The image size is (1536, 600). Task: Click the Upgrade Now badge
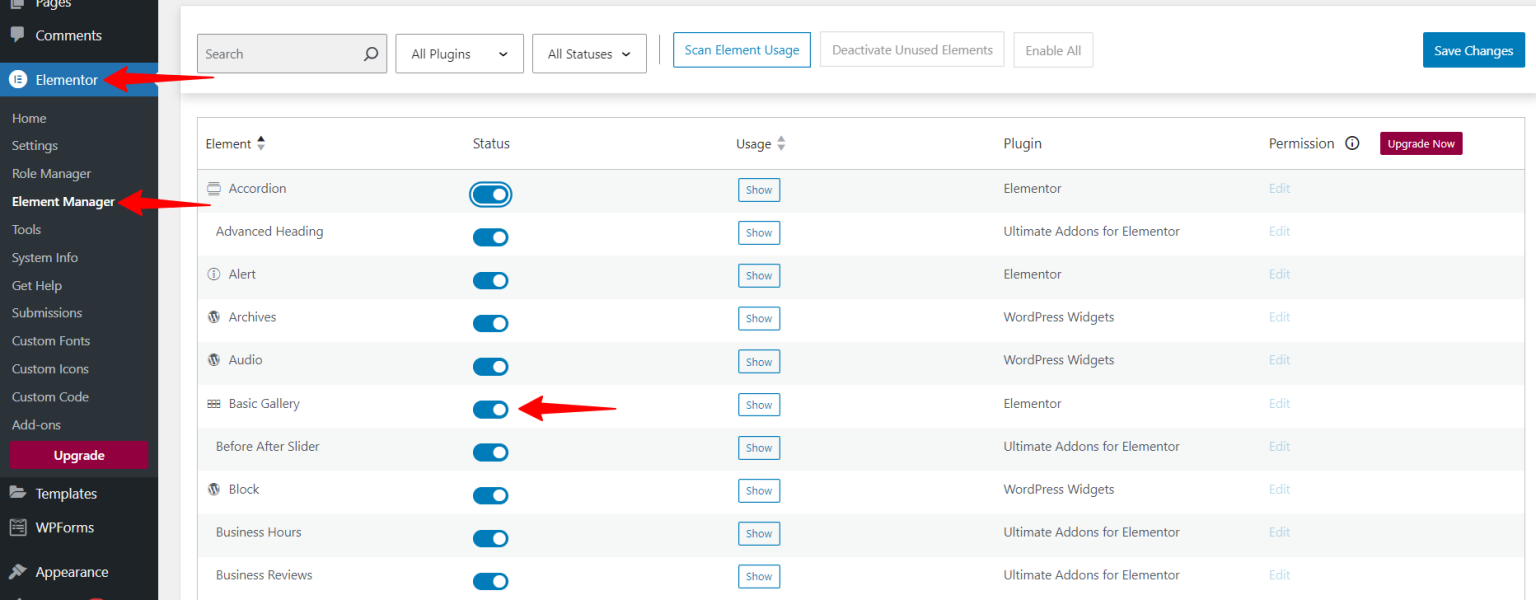pos(1421,143)
